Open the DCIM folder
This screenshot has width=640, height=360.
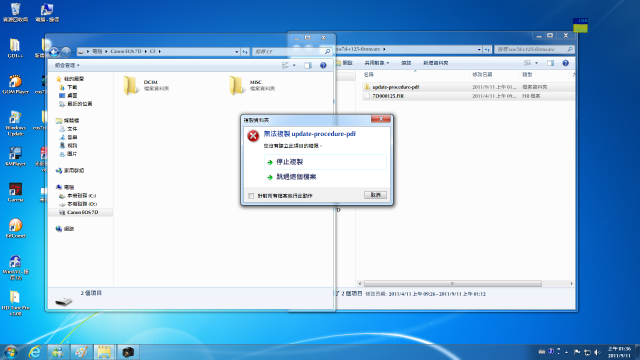[x=147, y=85]
